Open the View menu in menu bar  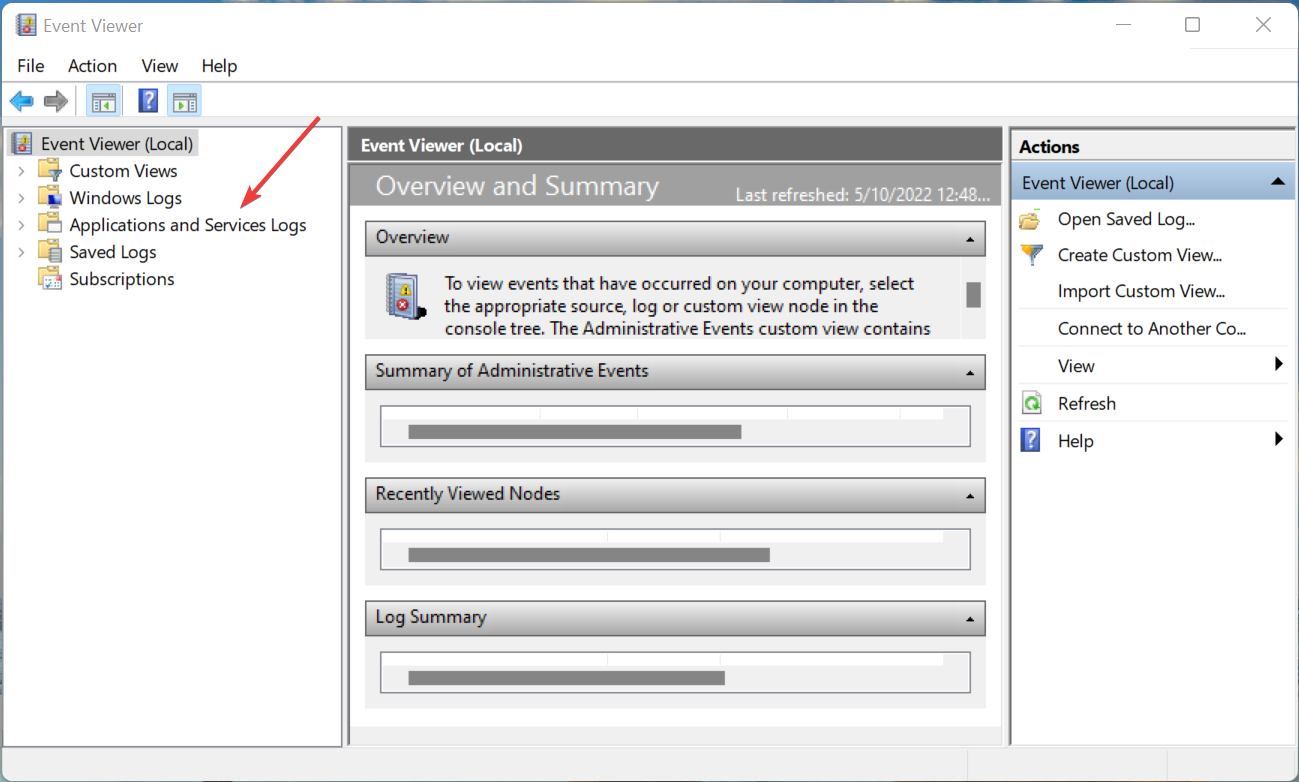point(159,66)
